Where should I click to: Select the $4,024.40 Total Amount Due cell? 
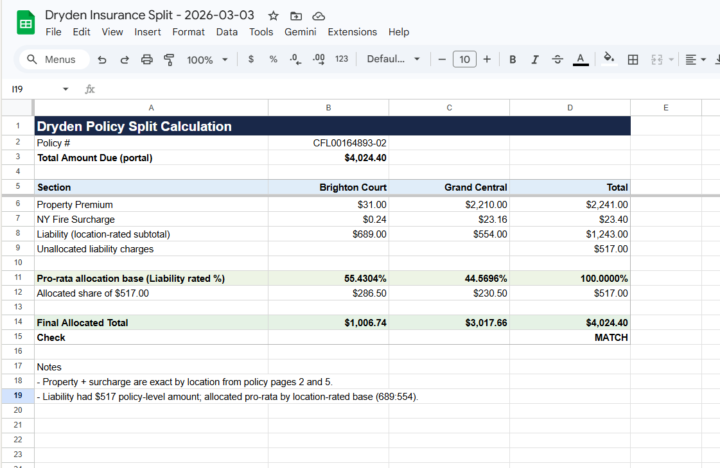tap(328, 158)
